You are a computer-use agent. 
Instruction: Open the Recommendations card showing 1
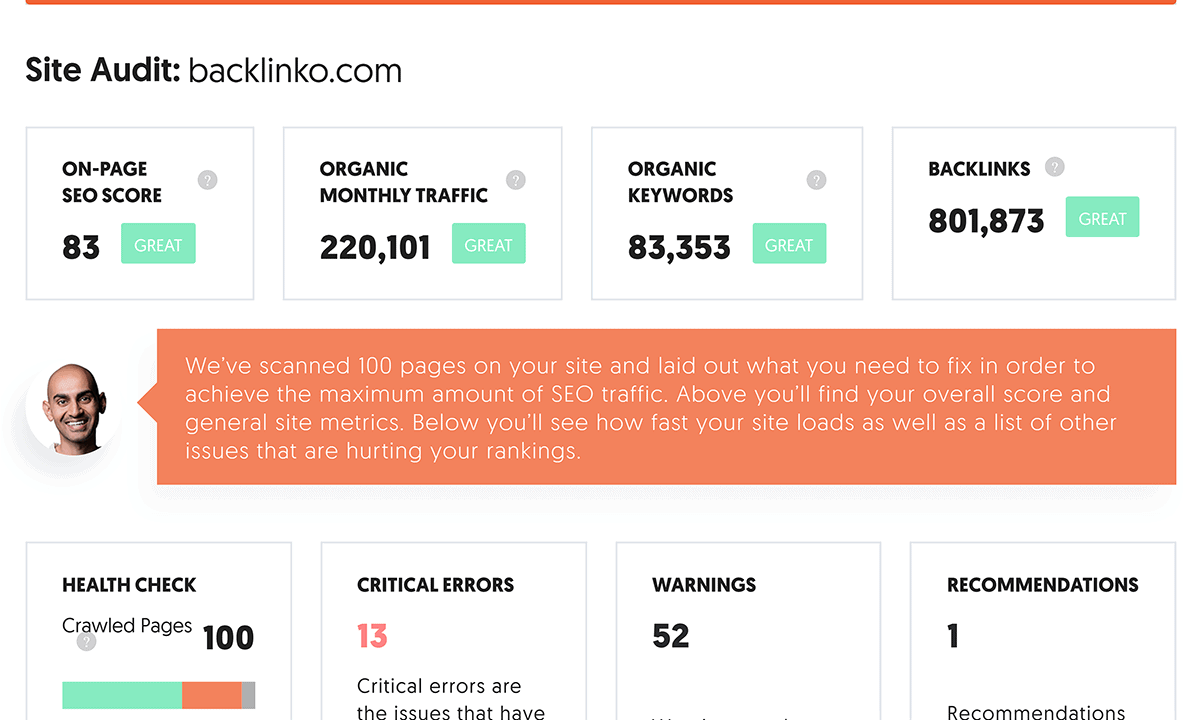tap(1042, 630)
